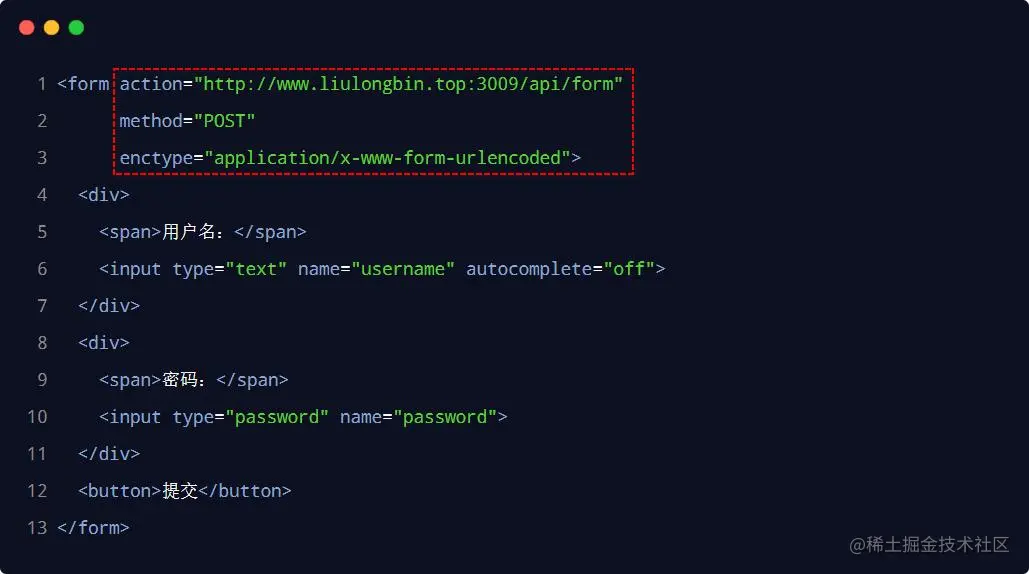Click line number 10 in gutter
1029x574 pixels.
coord(37,417)
